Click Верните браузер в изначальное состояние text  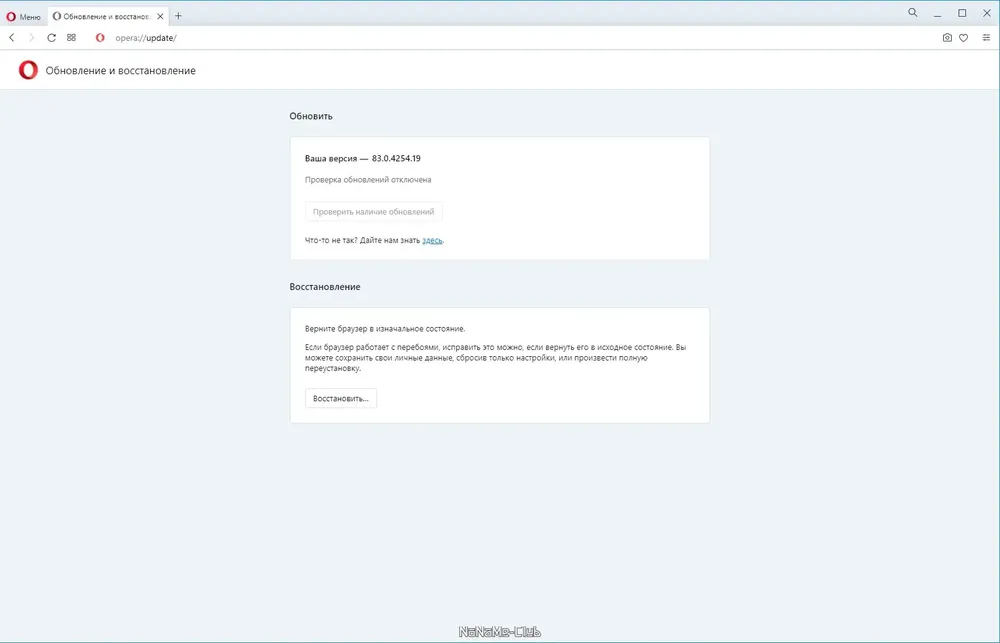(385, 329)
